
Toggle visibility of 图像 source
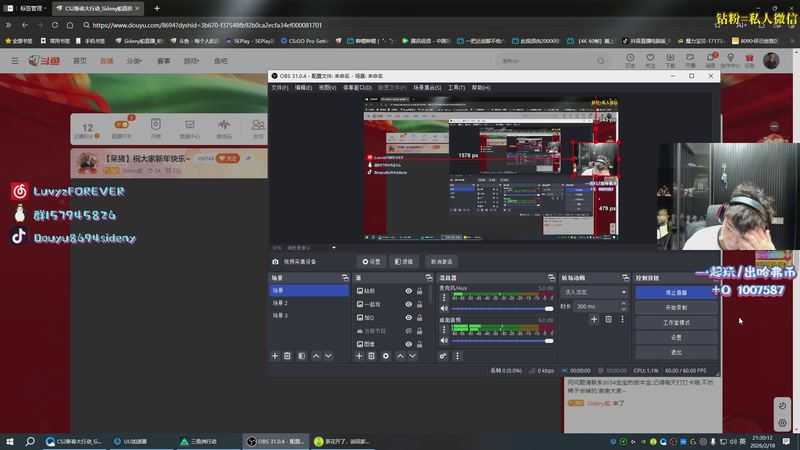pos(409,344)
